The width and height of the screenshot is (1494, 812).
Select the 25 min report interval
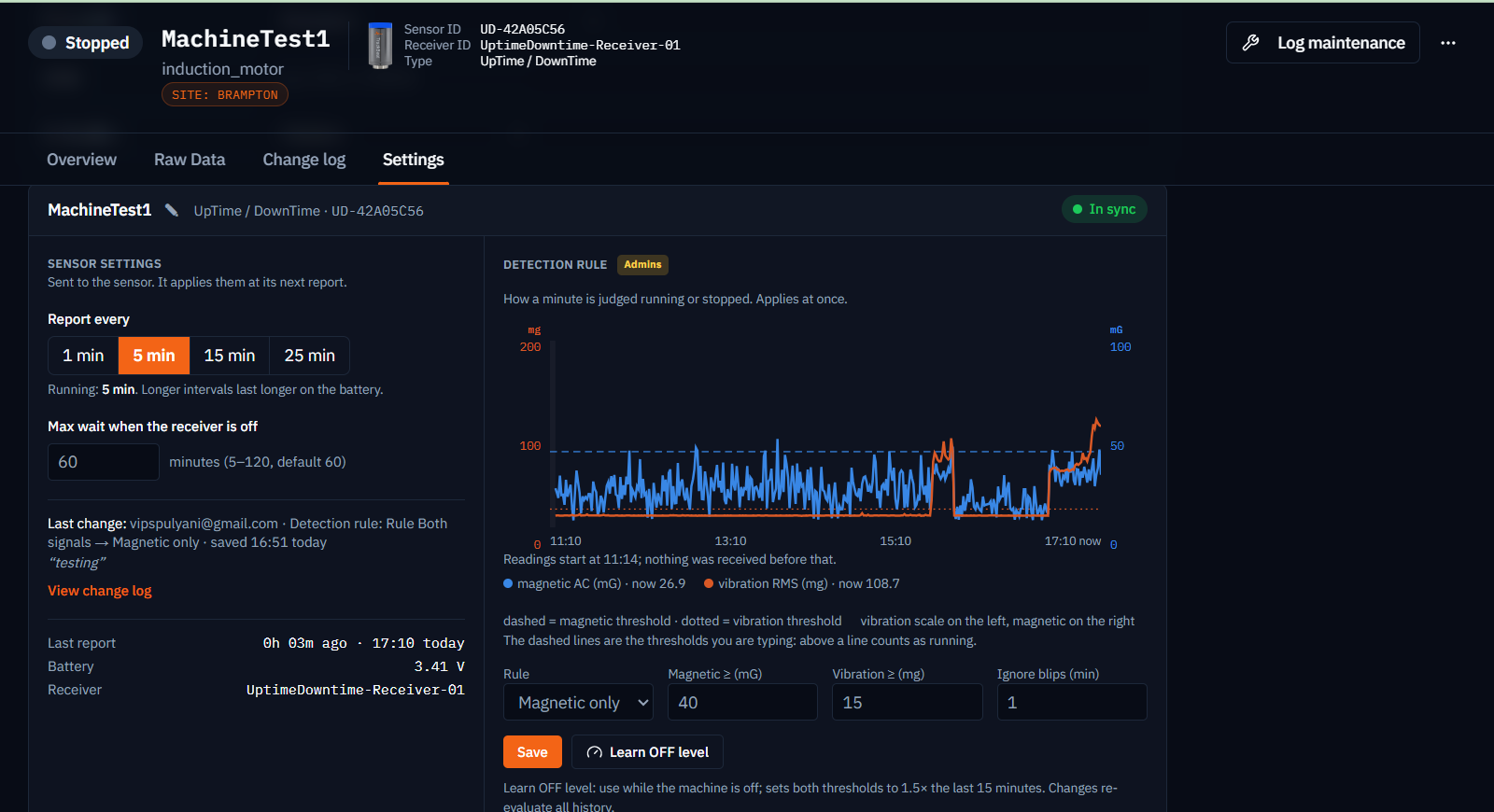(x=310, y=356)
